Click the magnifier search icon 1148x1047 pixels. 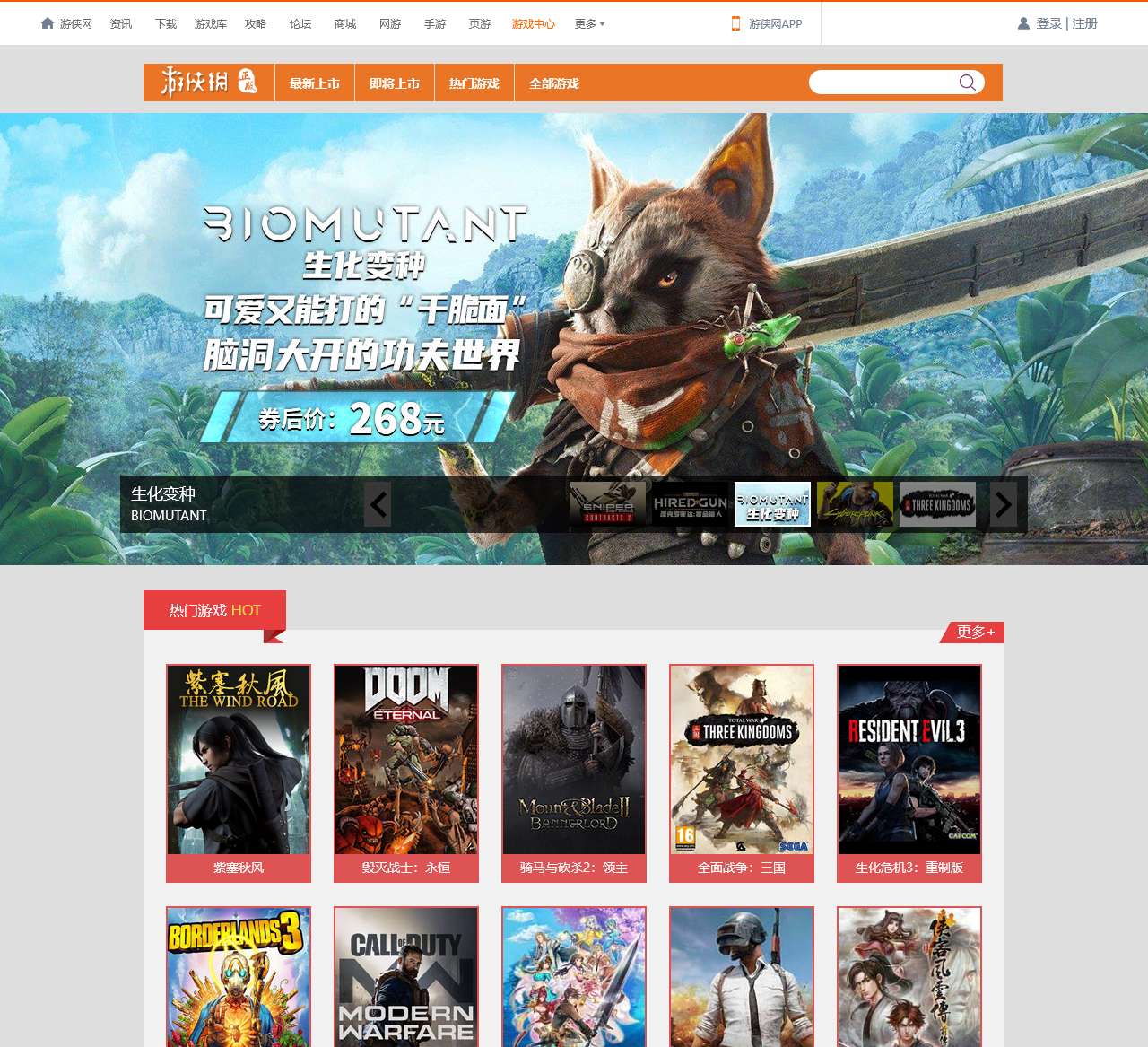[967, 83]
